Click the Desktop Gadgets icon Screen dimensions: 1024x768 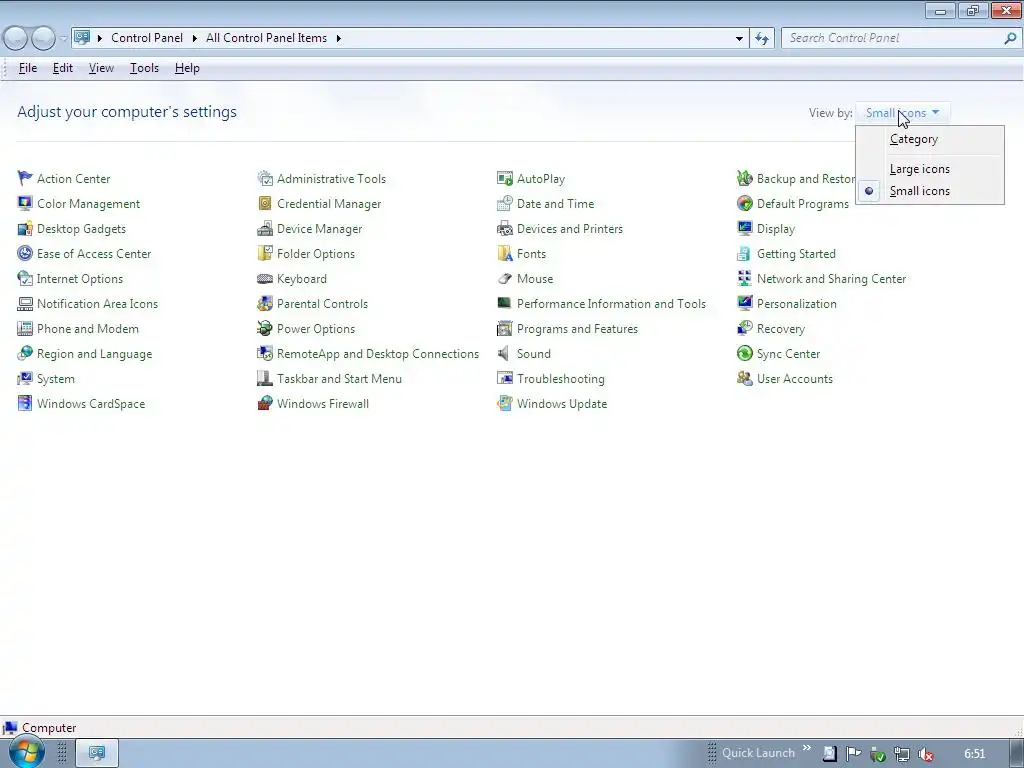[25, 229]
